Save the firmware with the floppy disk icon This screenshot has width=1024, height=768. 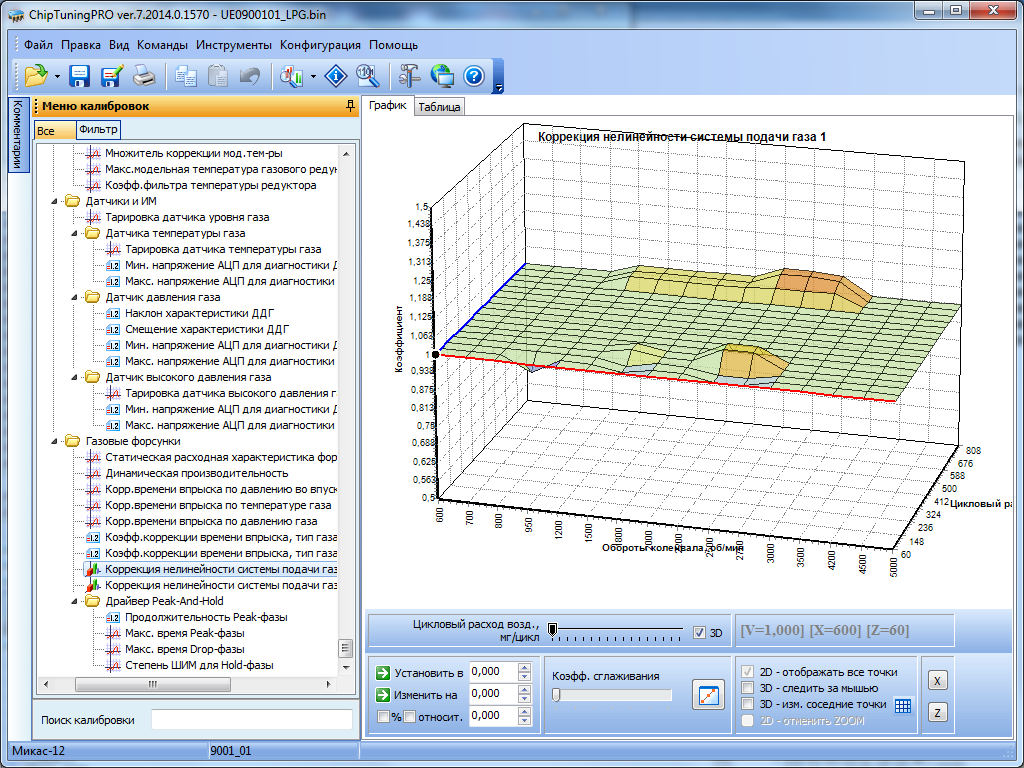[80, 76]
